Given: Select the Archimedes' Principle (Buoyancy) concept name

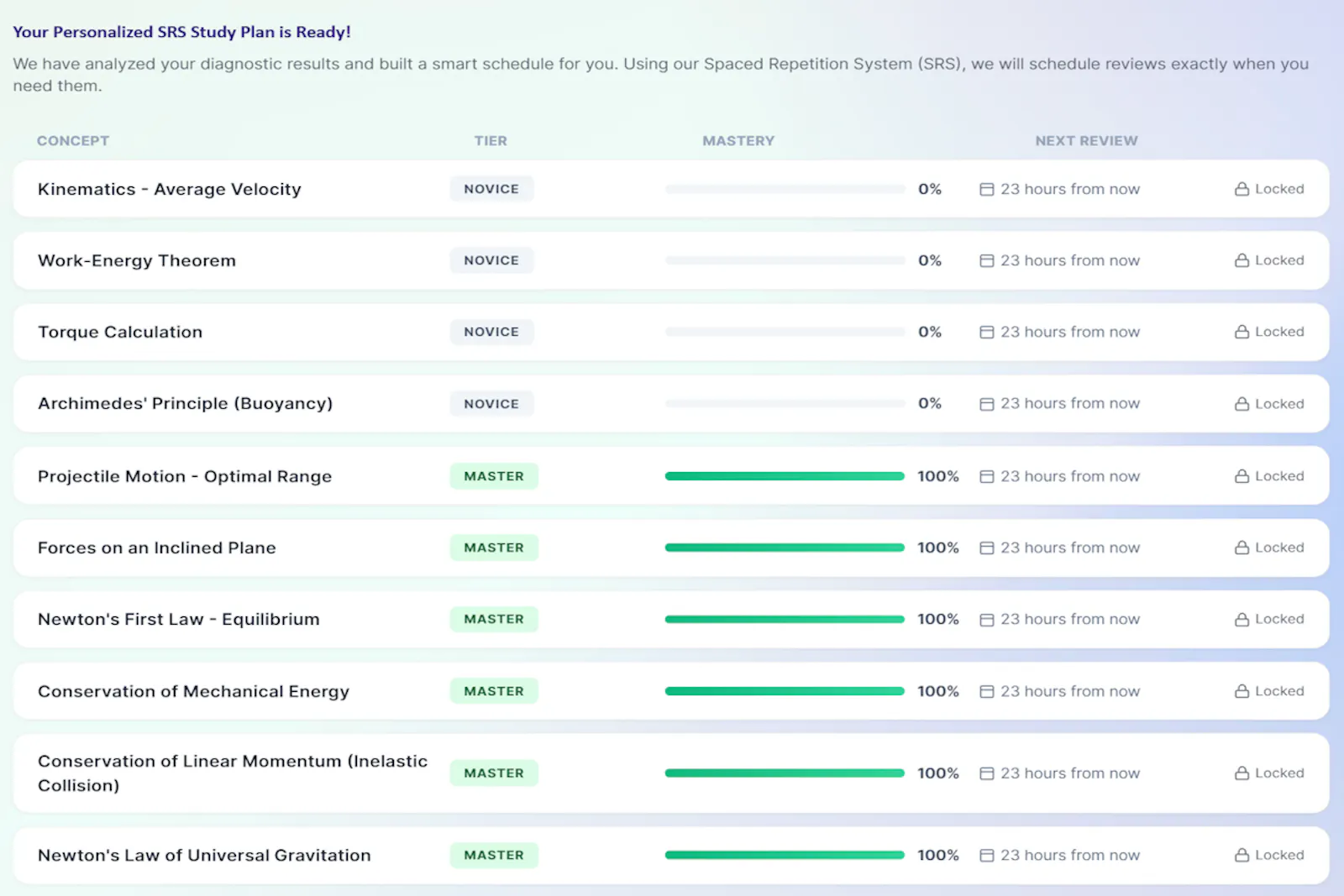Looking at the screenshot, I should tap(186, 404).
